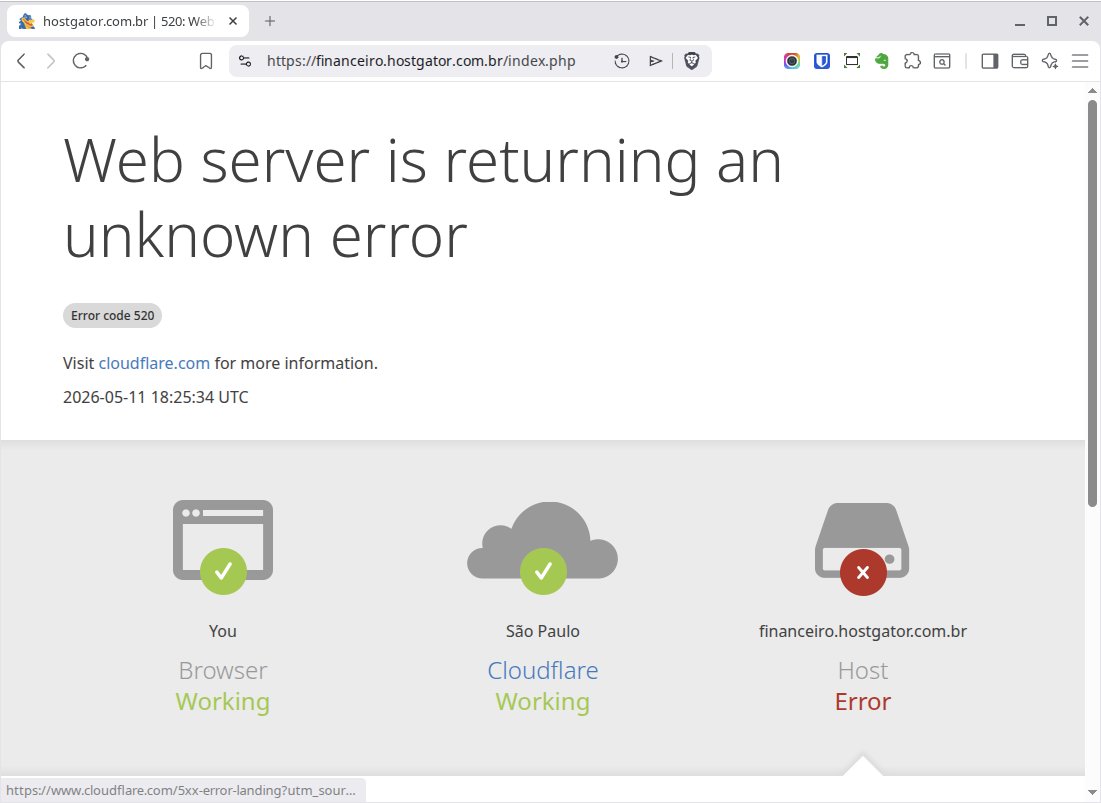Click the red Error status text
Viewport: 1101px width, 803px height.
pos(863,701)
